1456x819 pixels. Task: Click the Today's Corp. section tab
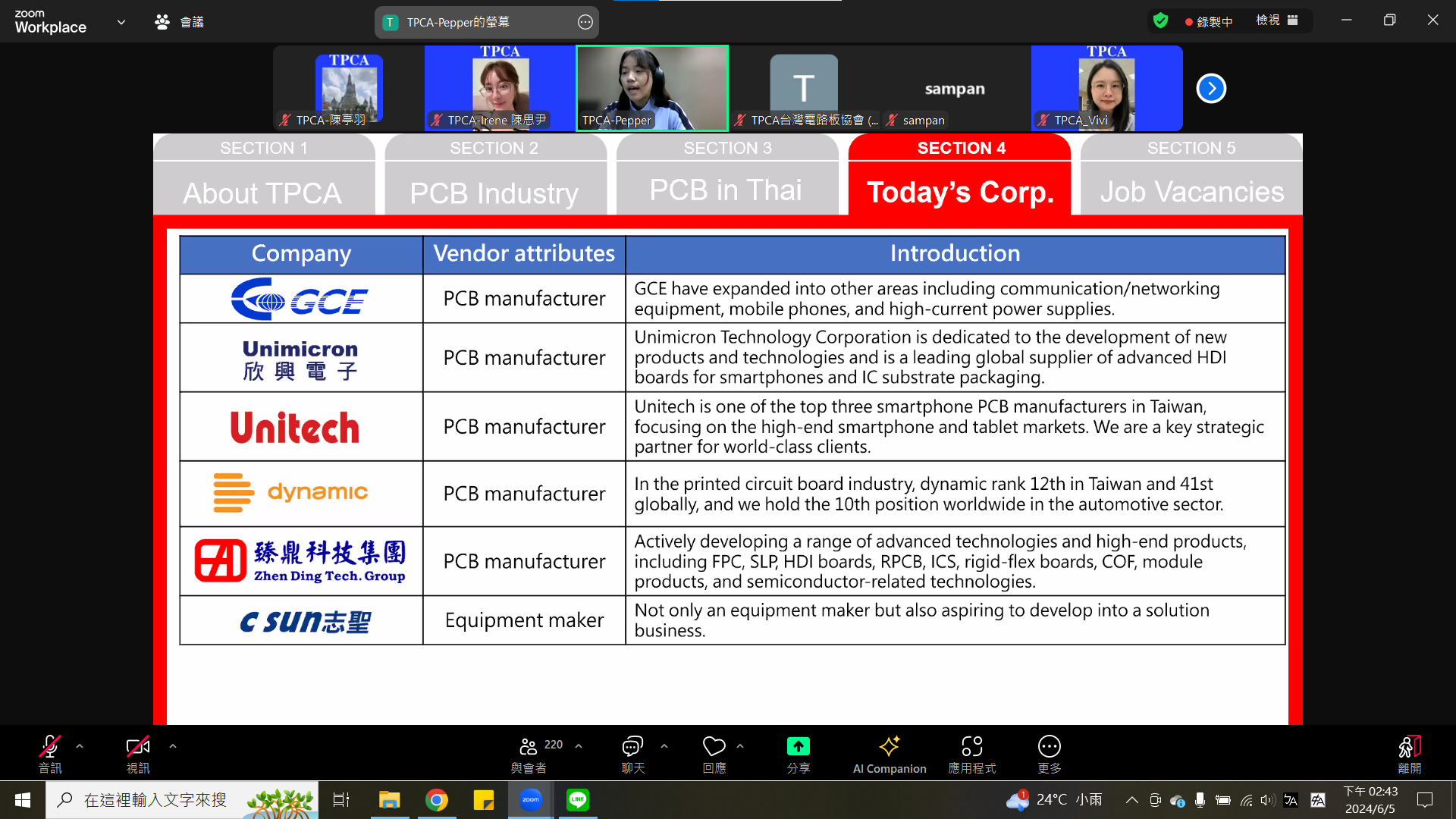960,174
